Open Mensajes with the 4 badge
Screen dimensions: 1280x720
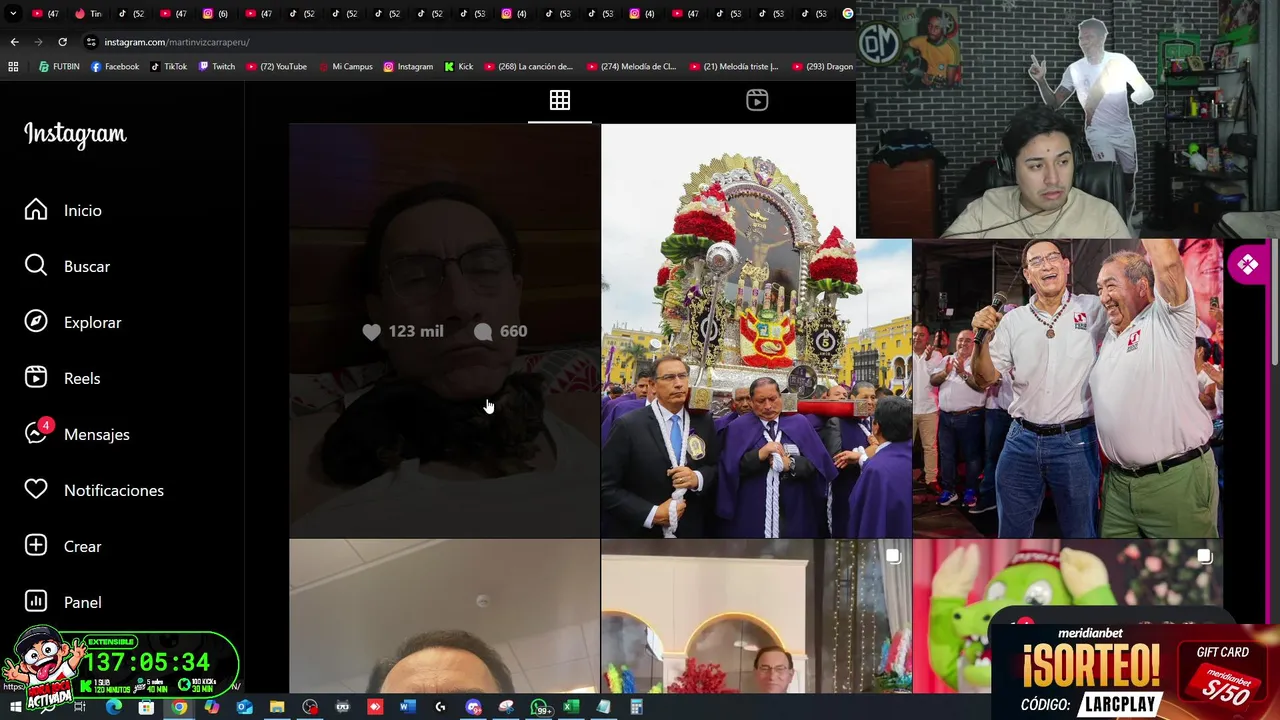click(78, 434)
